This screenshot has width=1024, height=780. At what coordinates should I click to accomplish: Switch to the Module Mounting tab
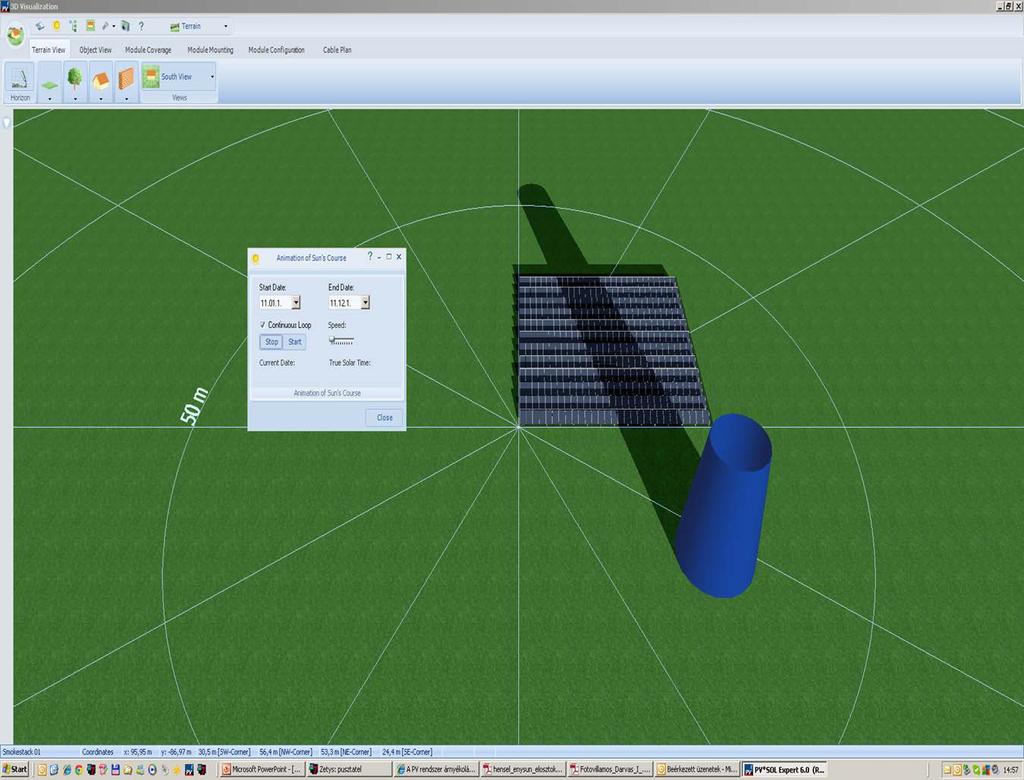[x=210, y=50]
